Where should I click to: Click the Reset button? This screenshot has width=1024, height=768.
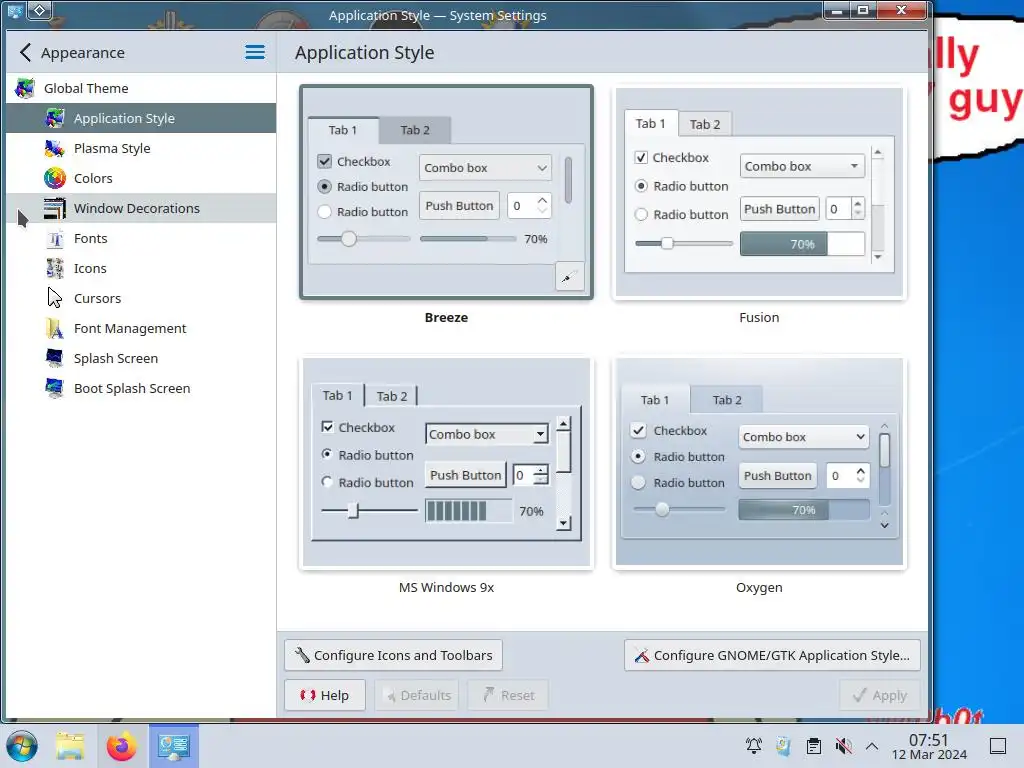[507, 696]
